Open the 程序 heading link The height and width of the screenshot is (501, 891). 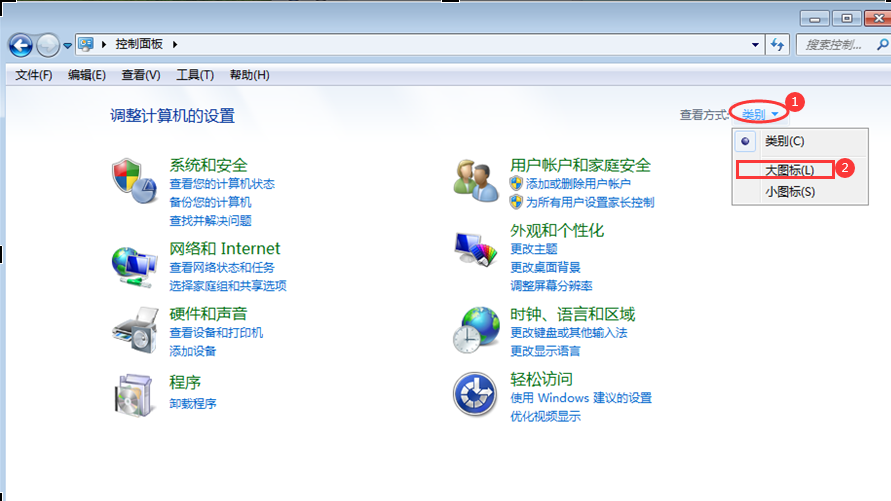pos(185,382)
